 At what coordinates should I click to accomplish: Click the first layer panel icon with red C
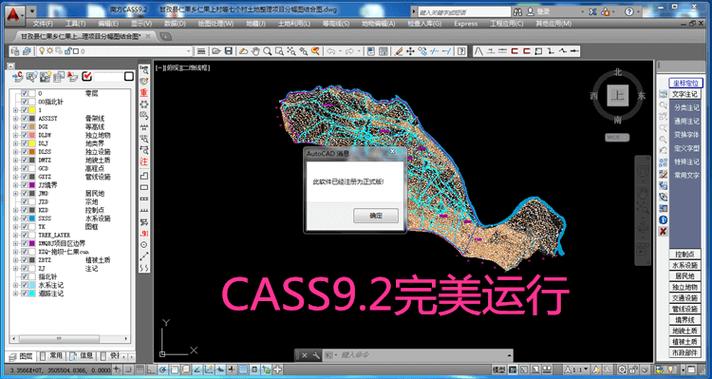(x=18, y=77)
